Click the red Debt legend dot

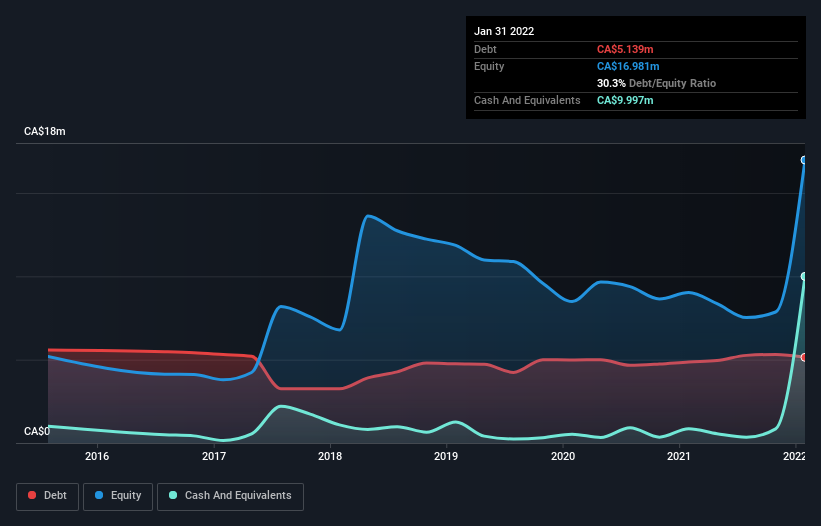[32, 495]
